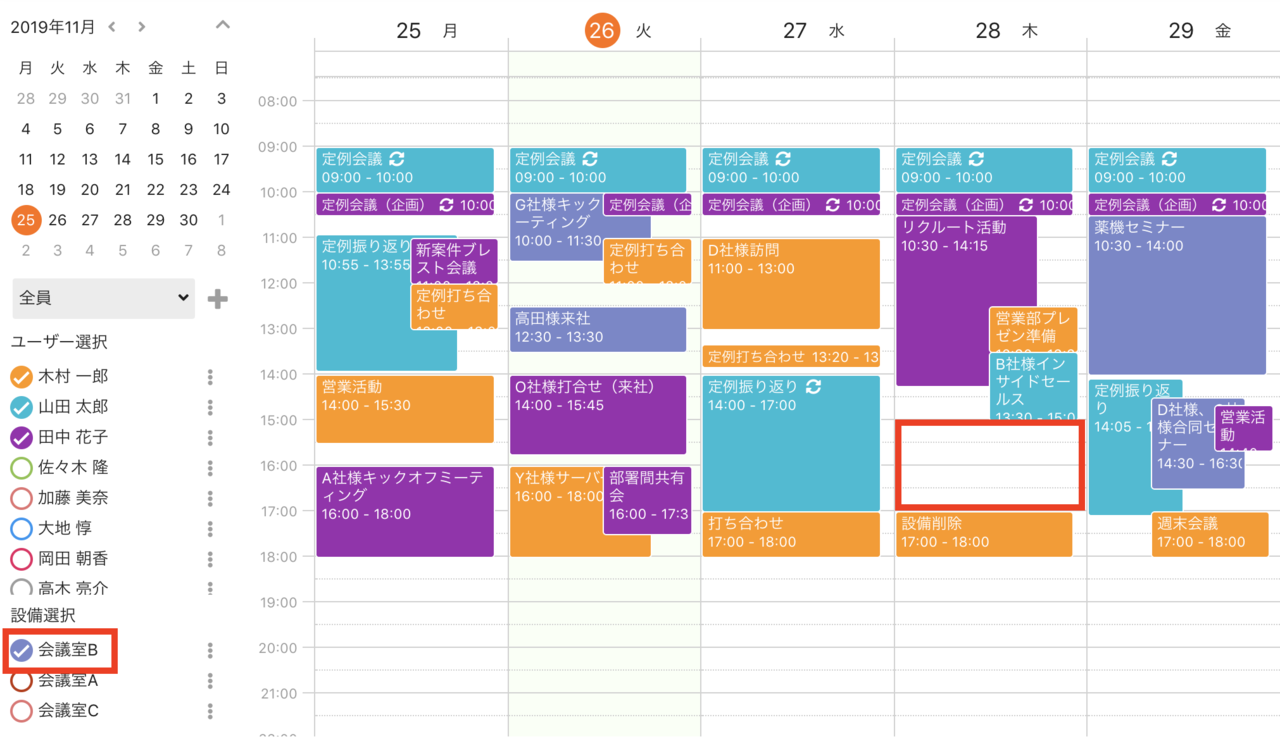This screenshot has width=1280, height=739.
Task: Open G社様キックオフミーティング event
Action: tap(556, 228)
